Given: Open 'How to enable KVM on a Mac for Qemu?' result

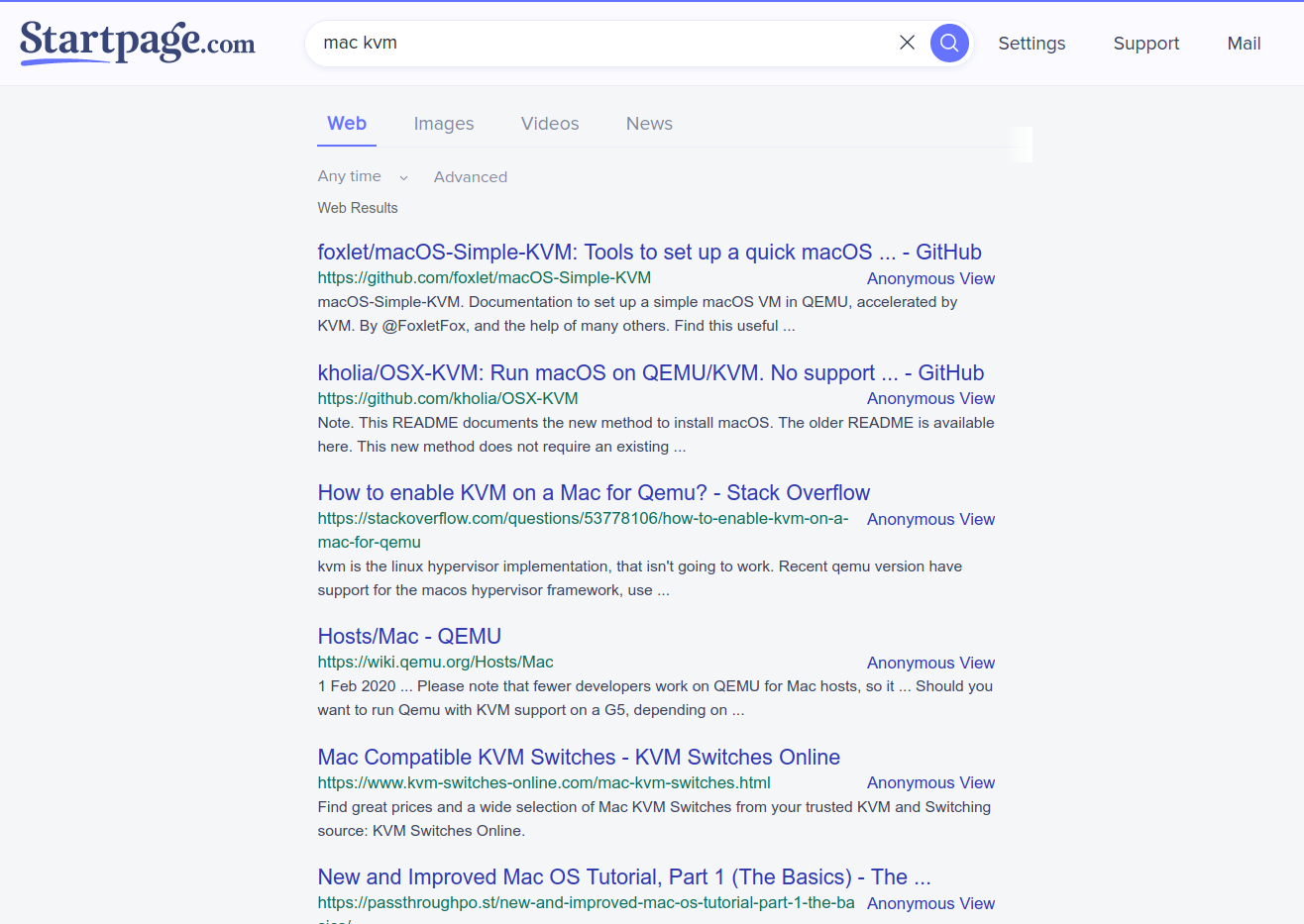Looking at the screenshot, I should 594,492.
